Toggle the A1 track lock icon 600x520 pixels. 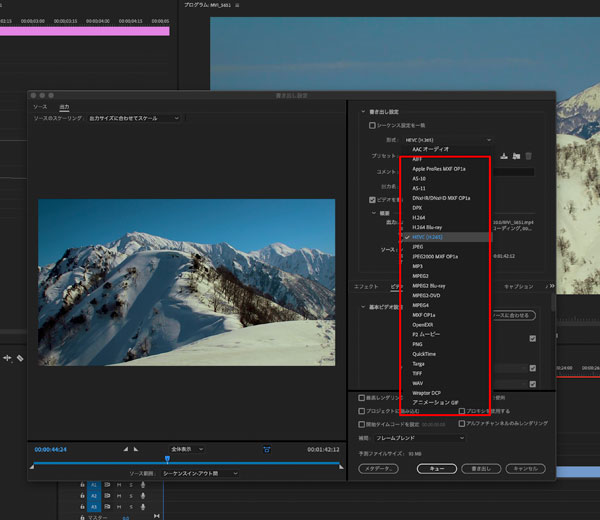point(82,485)
